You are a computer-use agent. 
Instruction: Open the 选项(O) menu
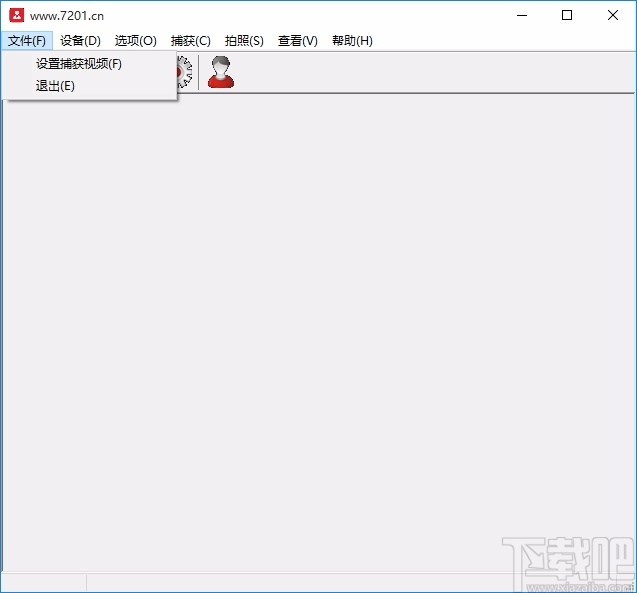point(136,41)
